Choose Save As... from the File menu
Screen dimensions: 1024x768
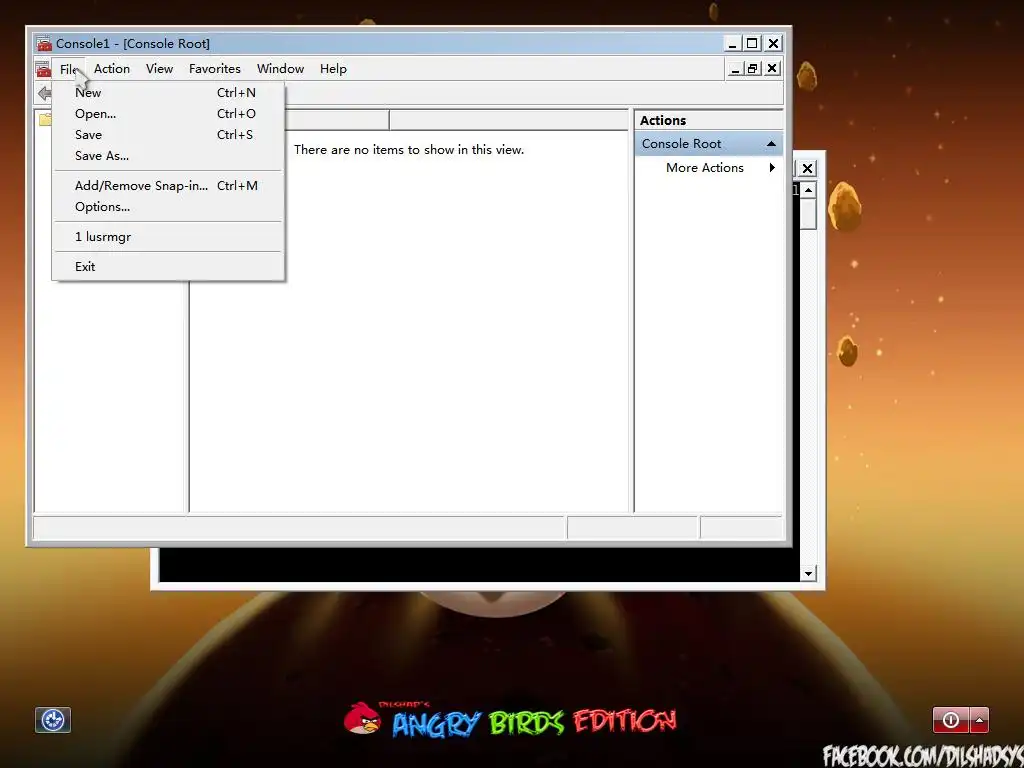168,155
